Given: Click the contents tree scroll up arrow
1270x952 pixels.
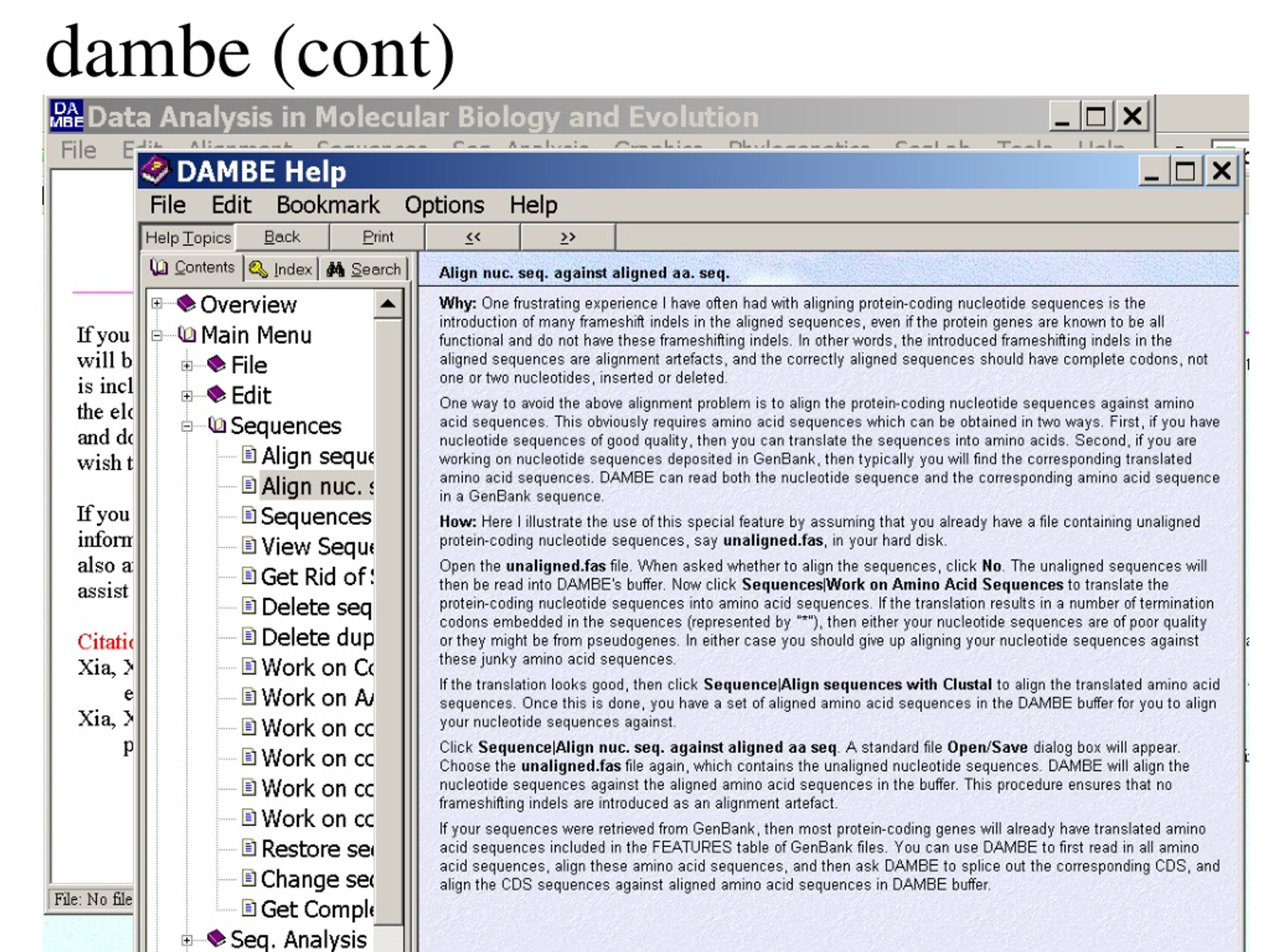Looking at the screenshot, I should [387, 304].
